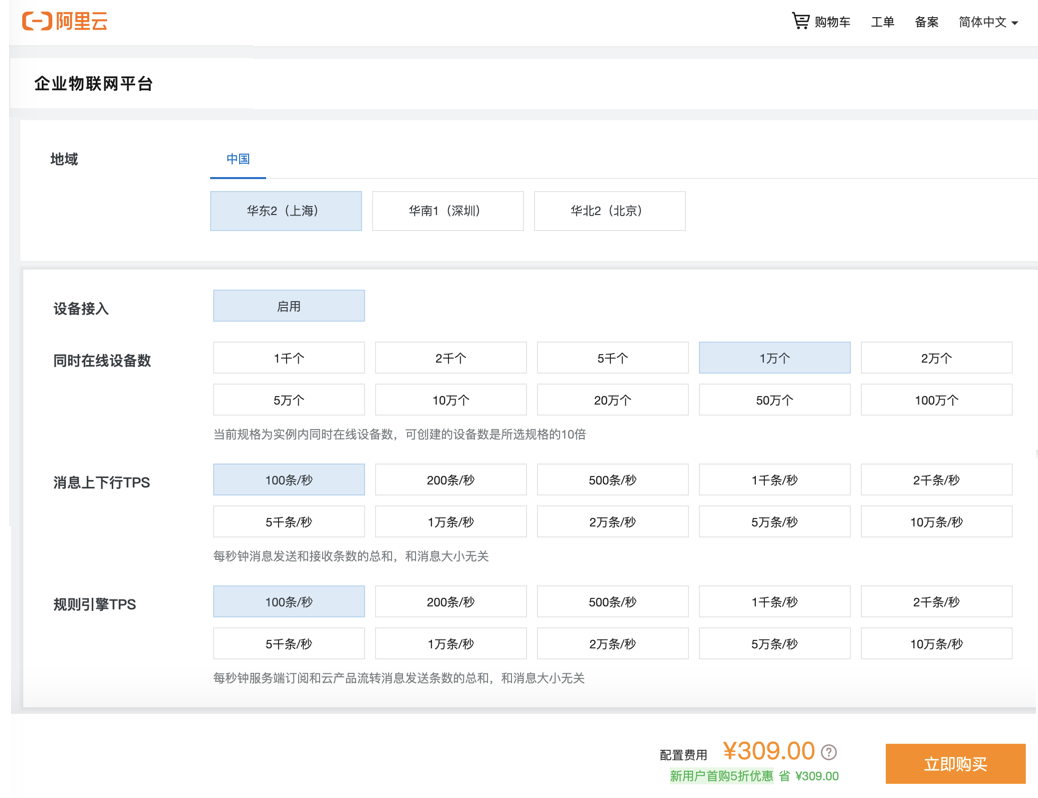Viewport: 1038px width, 798px height.
Task: Set 消息上下行TPS to 10万条/秒
Action: click(x=937, y=522)
